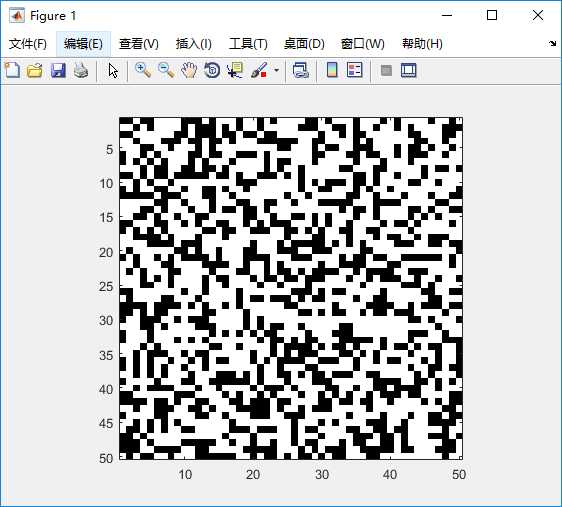Activate the Zoom In tool
The image size is (562, 507).
143,70
